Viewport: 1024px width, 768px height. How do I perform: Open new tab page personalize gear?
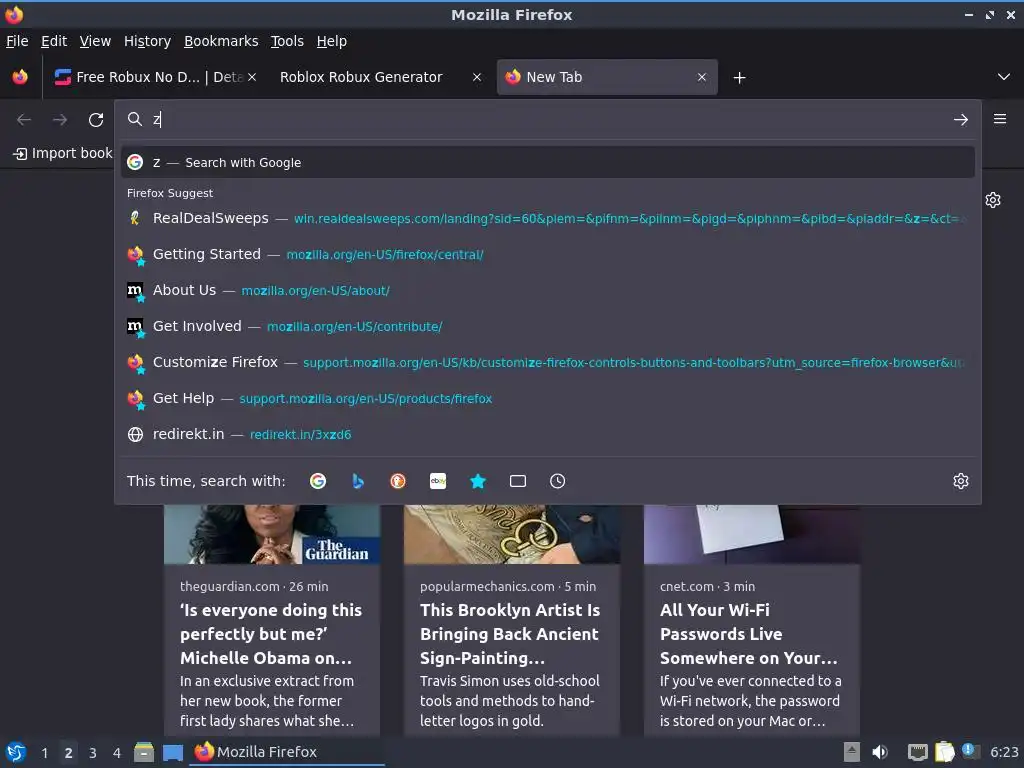(x=993, y=200)
